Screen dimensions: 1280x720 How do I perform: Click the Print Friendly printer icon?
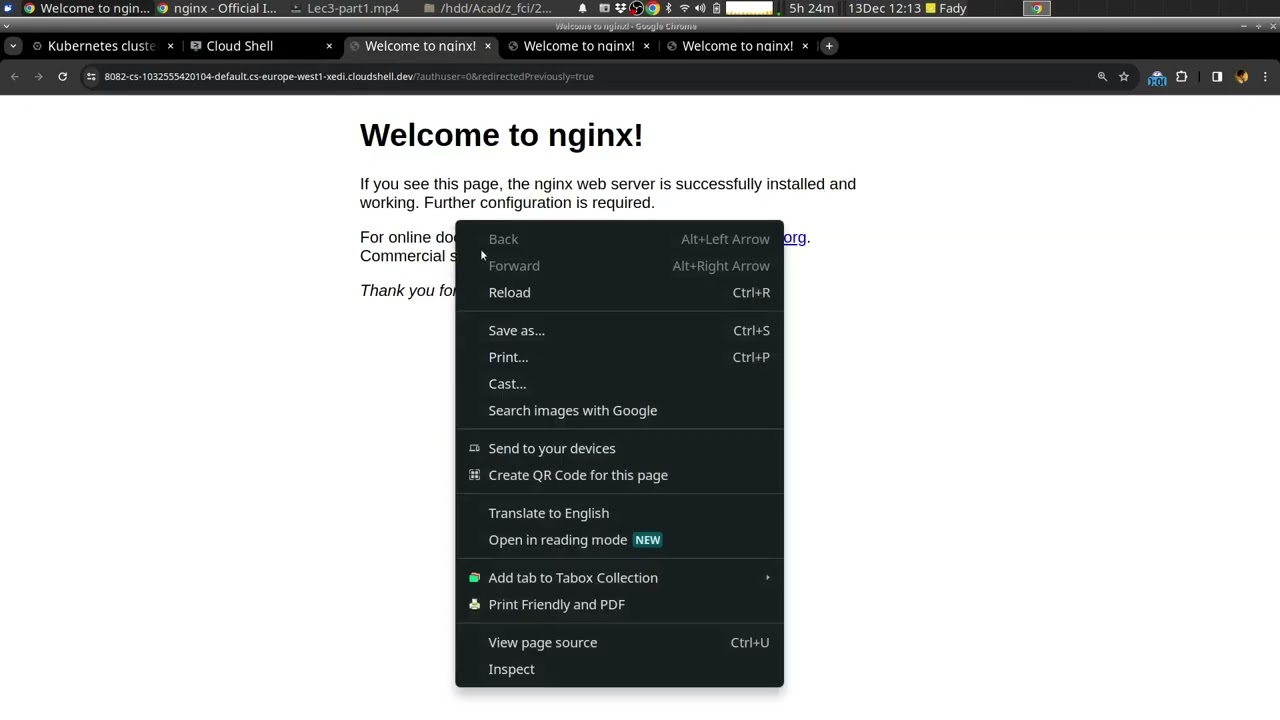pyautogui.click(x=474, y=605)
